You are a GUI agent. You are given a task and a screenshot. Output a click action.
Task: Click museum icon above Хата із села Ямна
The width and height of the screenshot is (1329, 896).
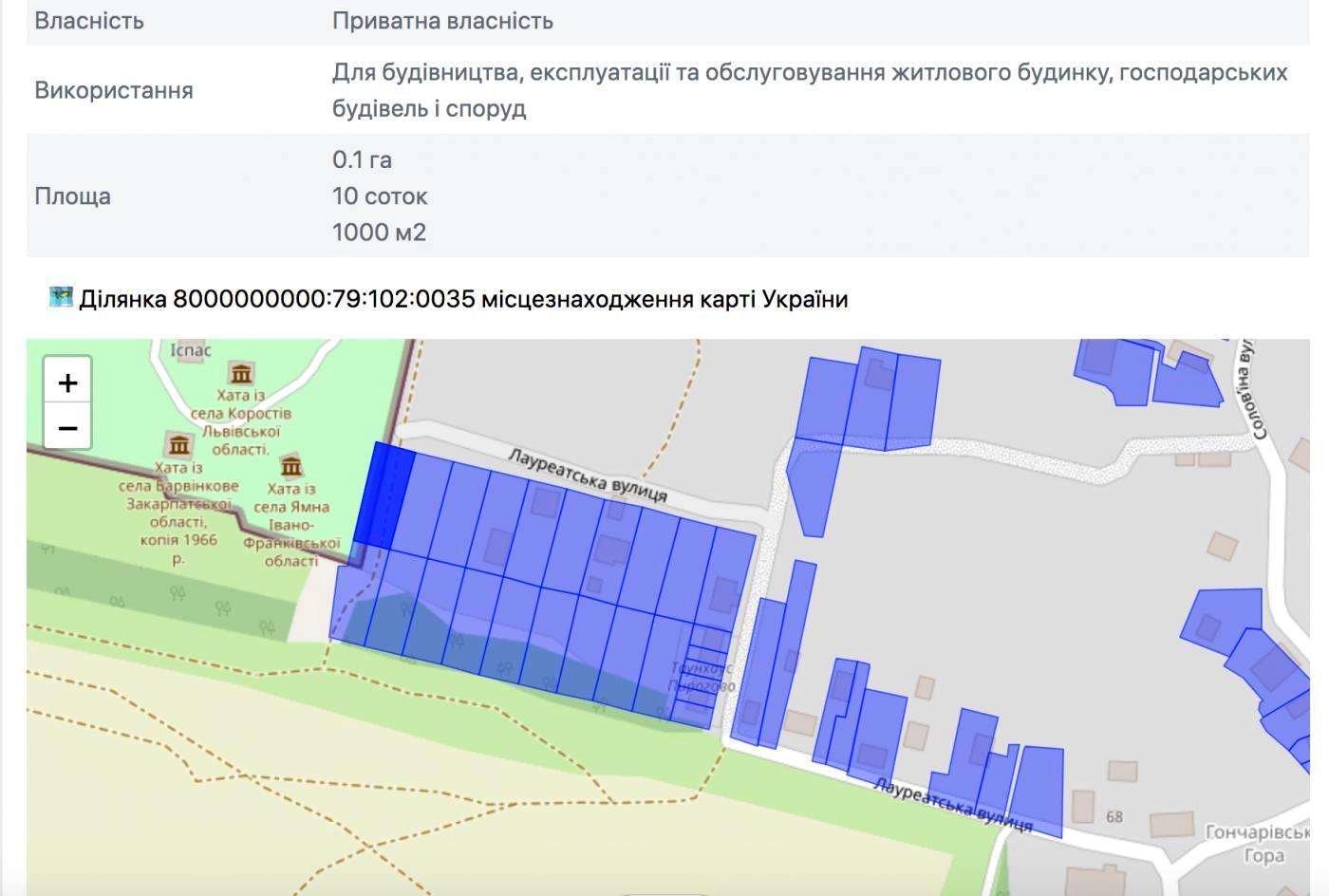pyautogui.click(x=290, y=466)
